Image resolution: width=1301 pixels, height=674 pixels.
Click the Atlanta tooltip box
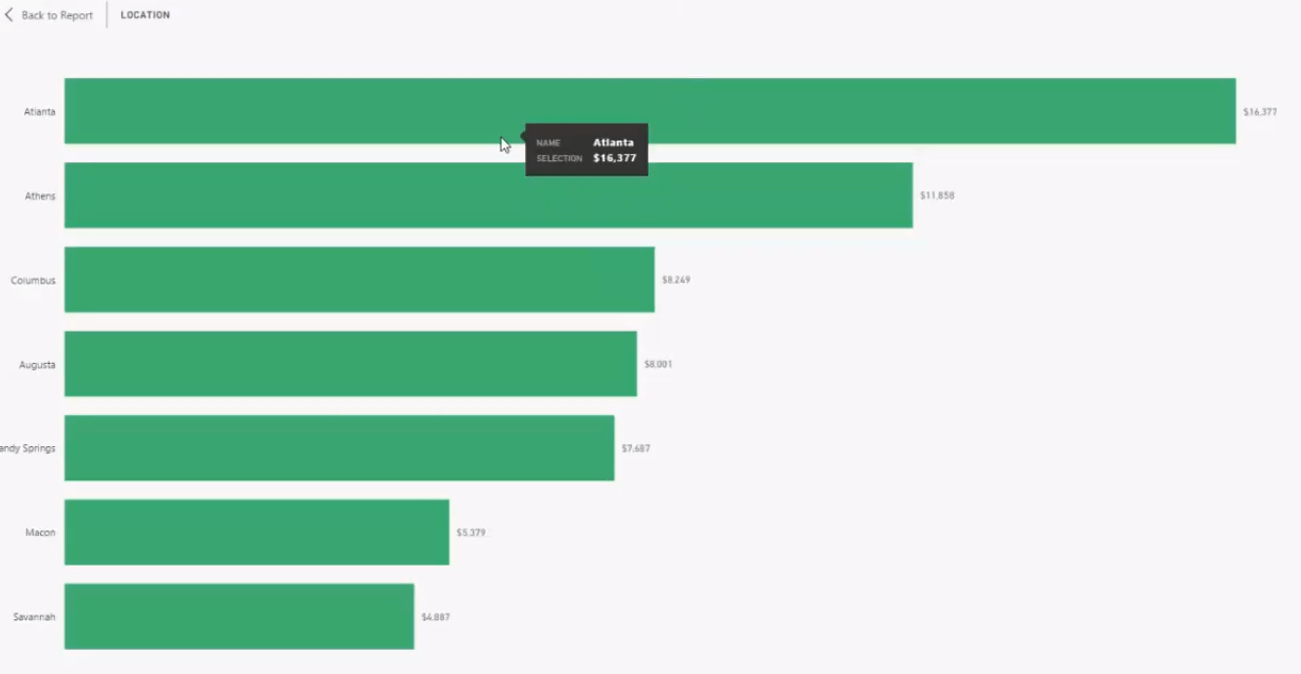point(587,150)
